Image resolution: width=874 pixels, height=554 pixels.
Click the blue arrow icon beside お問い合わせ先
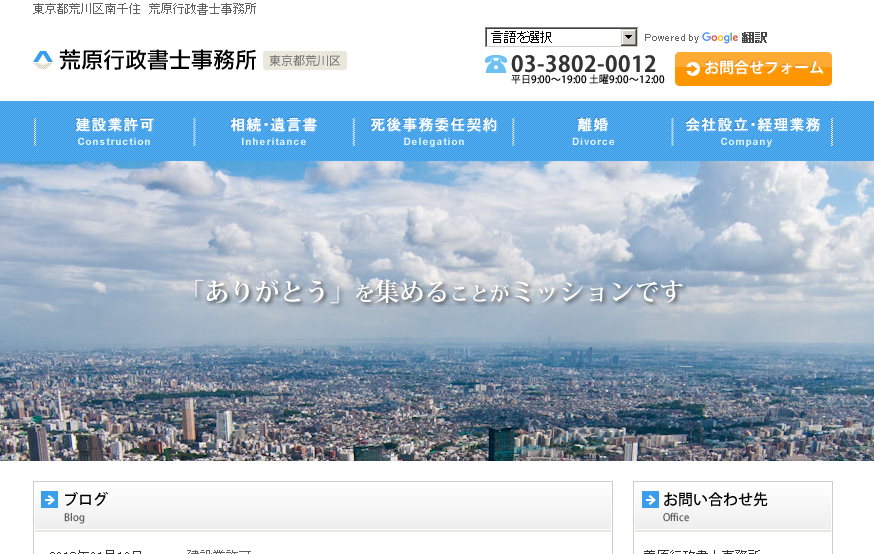[x=650, y=500]
